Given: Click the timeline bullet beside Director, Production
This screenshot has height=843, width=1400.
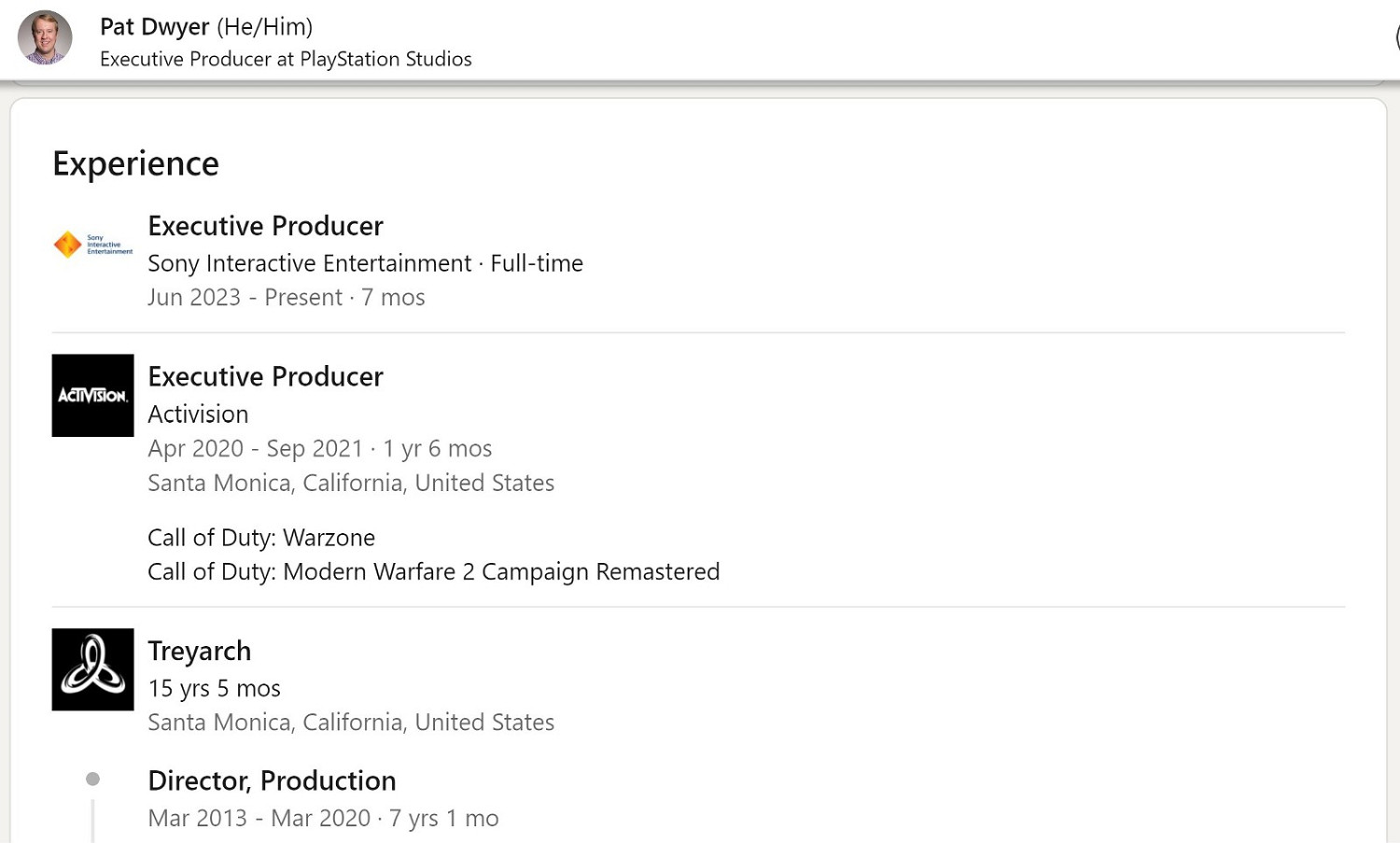Looking at the screenshot, I should tap(92, 779).
